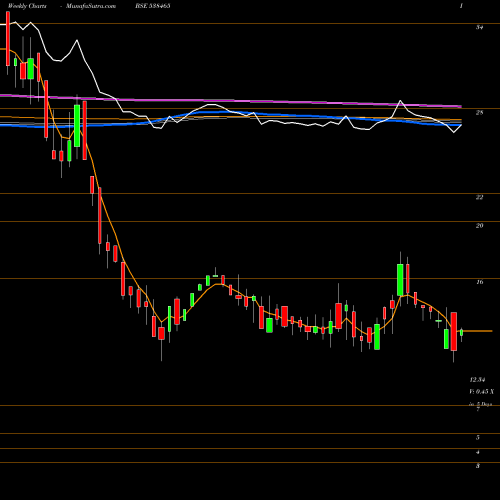Click the 'V: 0.45 X' volume text

click(482, 391)
